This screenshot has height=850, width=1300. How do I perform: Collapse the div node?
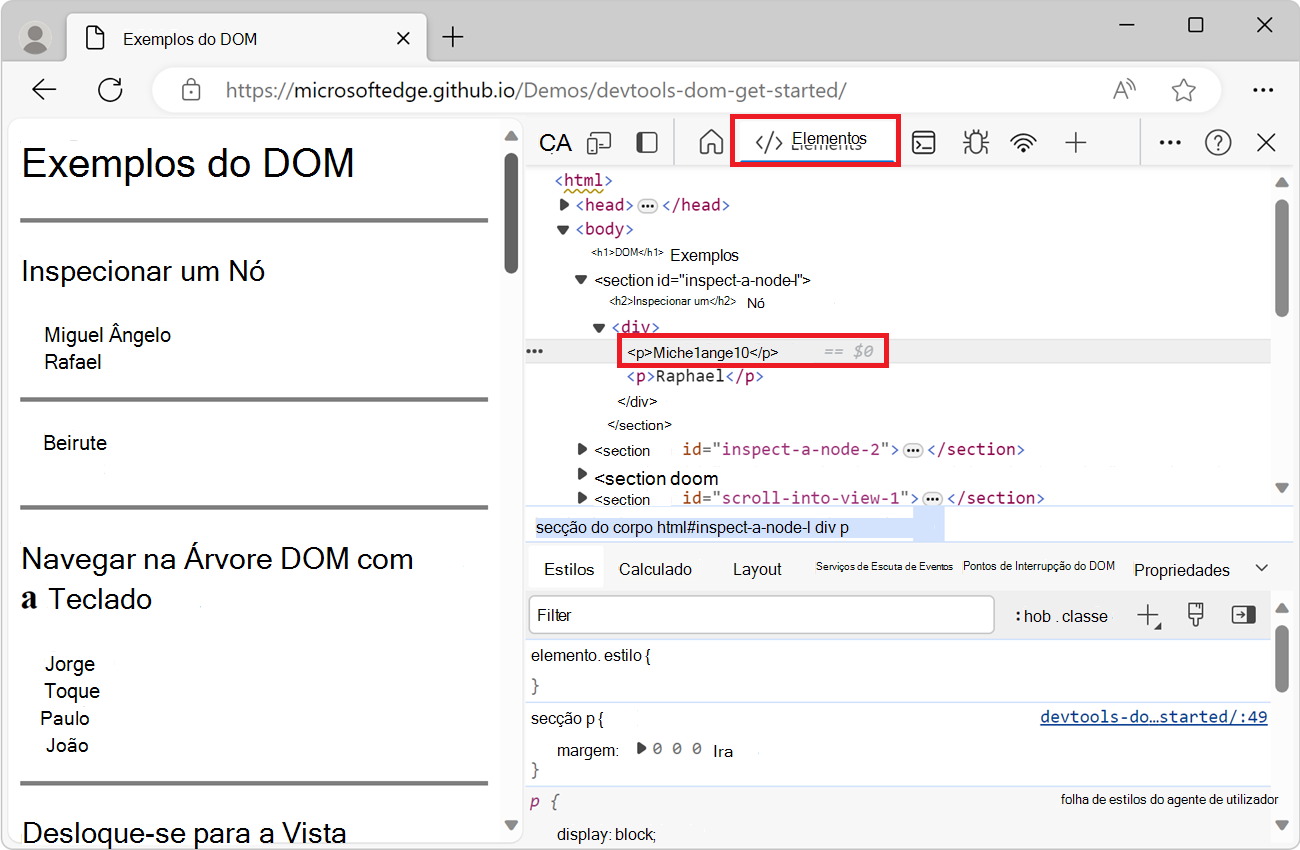(x=599, y=327)
